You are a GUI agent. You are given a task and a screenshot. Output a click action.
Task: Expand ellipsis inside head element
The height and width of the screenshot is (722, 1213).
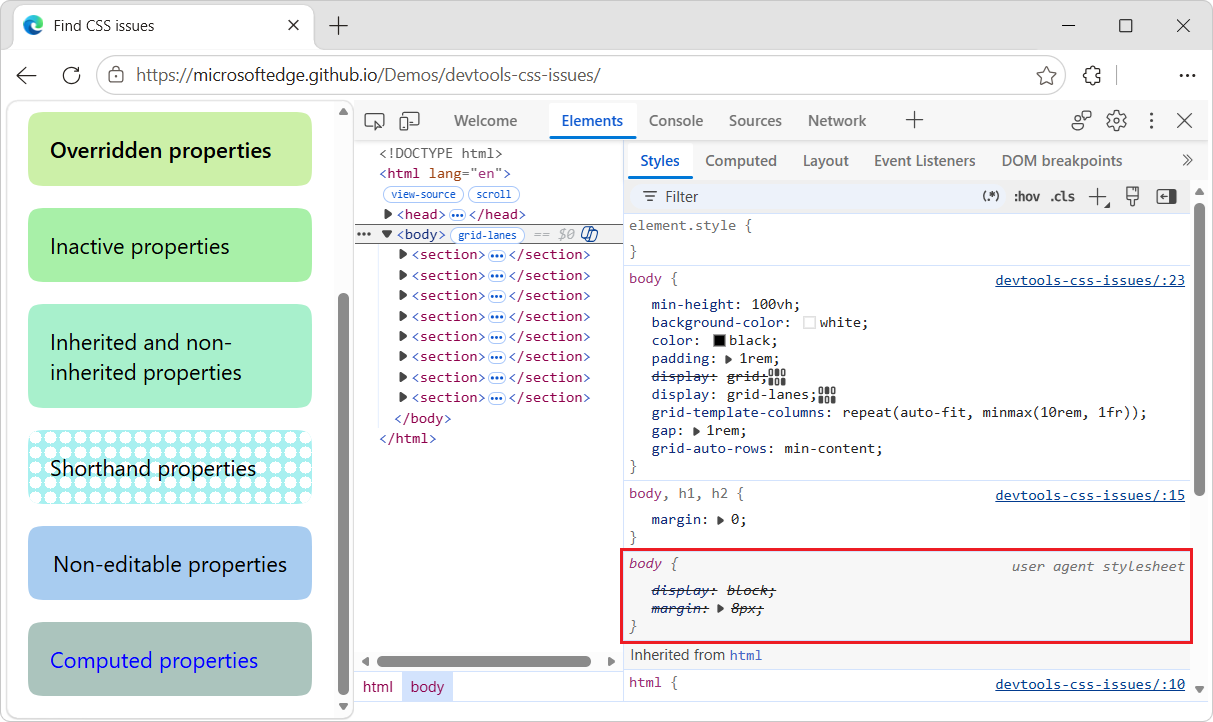coord(457,214)
